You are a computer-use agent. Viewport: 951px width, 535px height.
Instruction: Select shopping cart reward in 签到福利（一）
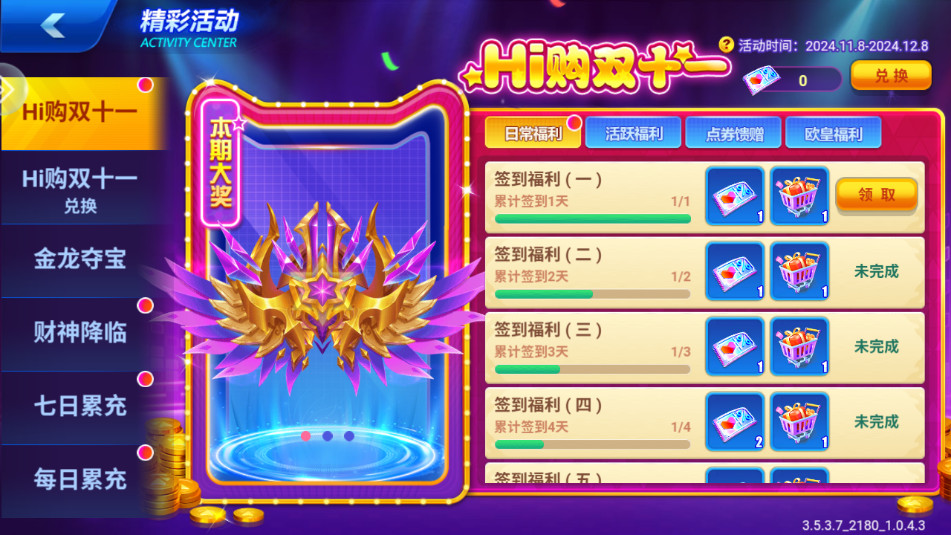pos(799,195)
